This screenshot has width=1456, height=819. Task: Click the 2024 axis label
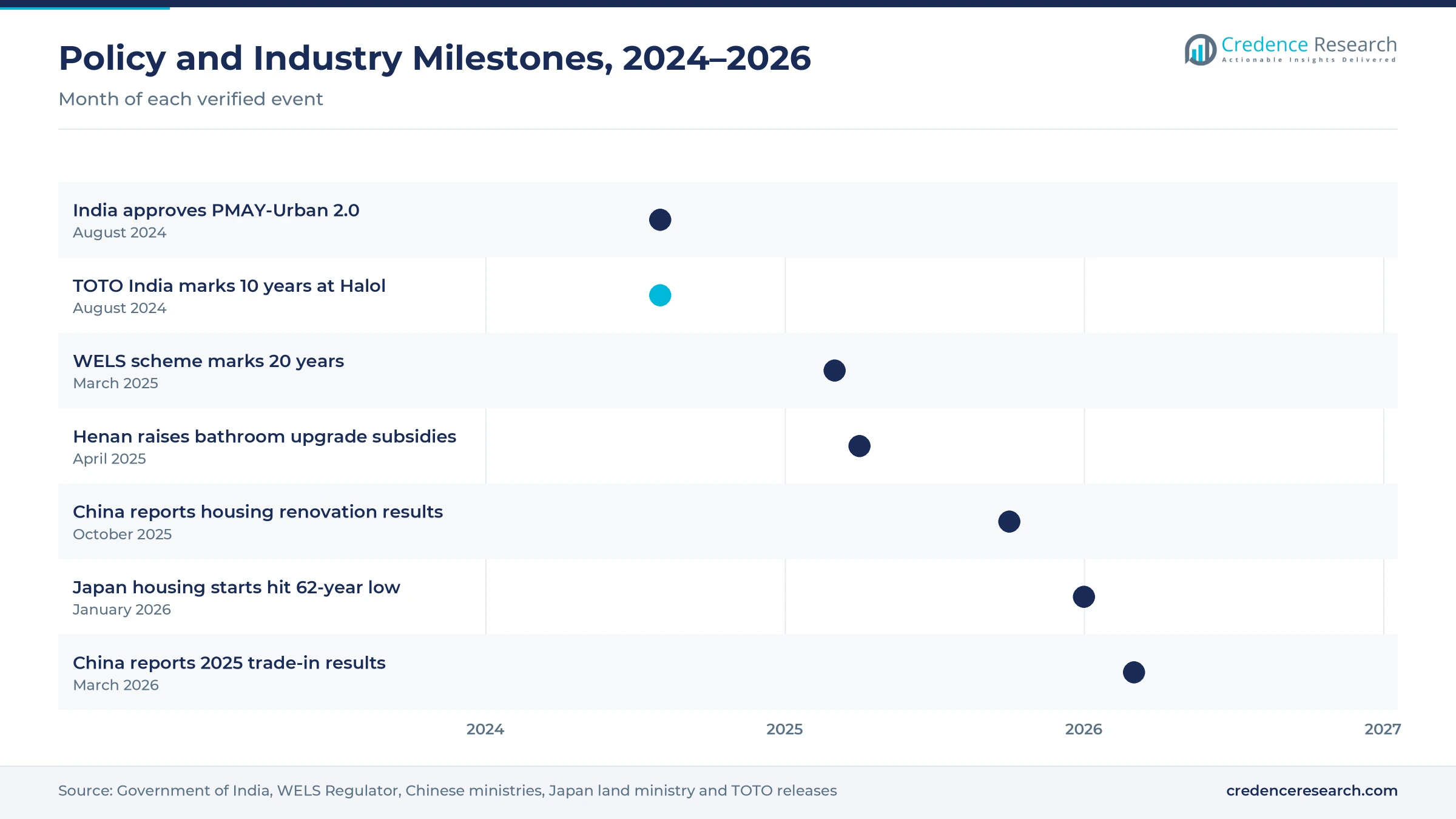tap(485, 729)
